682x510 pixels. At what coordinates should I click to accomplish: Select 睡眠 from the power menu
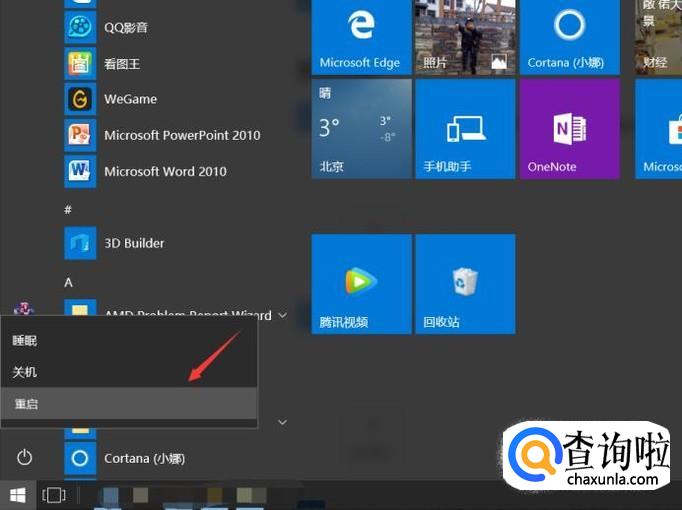tap(129, 340)
